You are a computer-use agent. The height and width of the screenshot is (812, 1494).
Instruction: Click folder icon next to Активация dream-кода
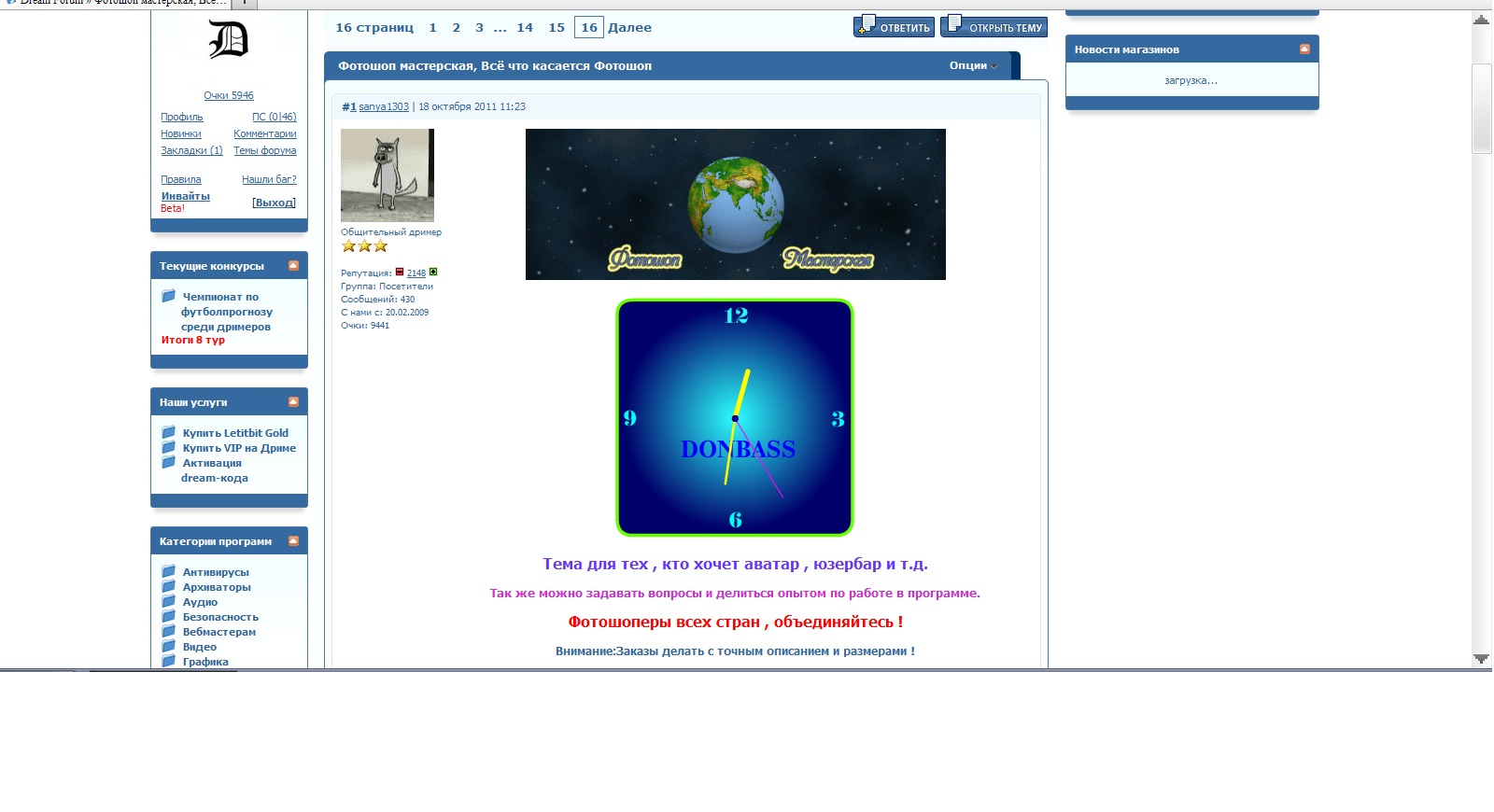[169, 462]
